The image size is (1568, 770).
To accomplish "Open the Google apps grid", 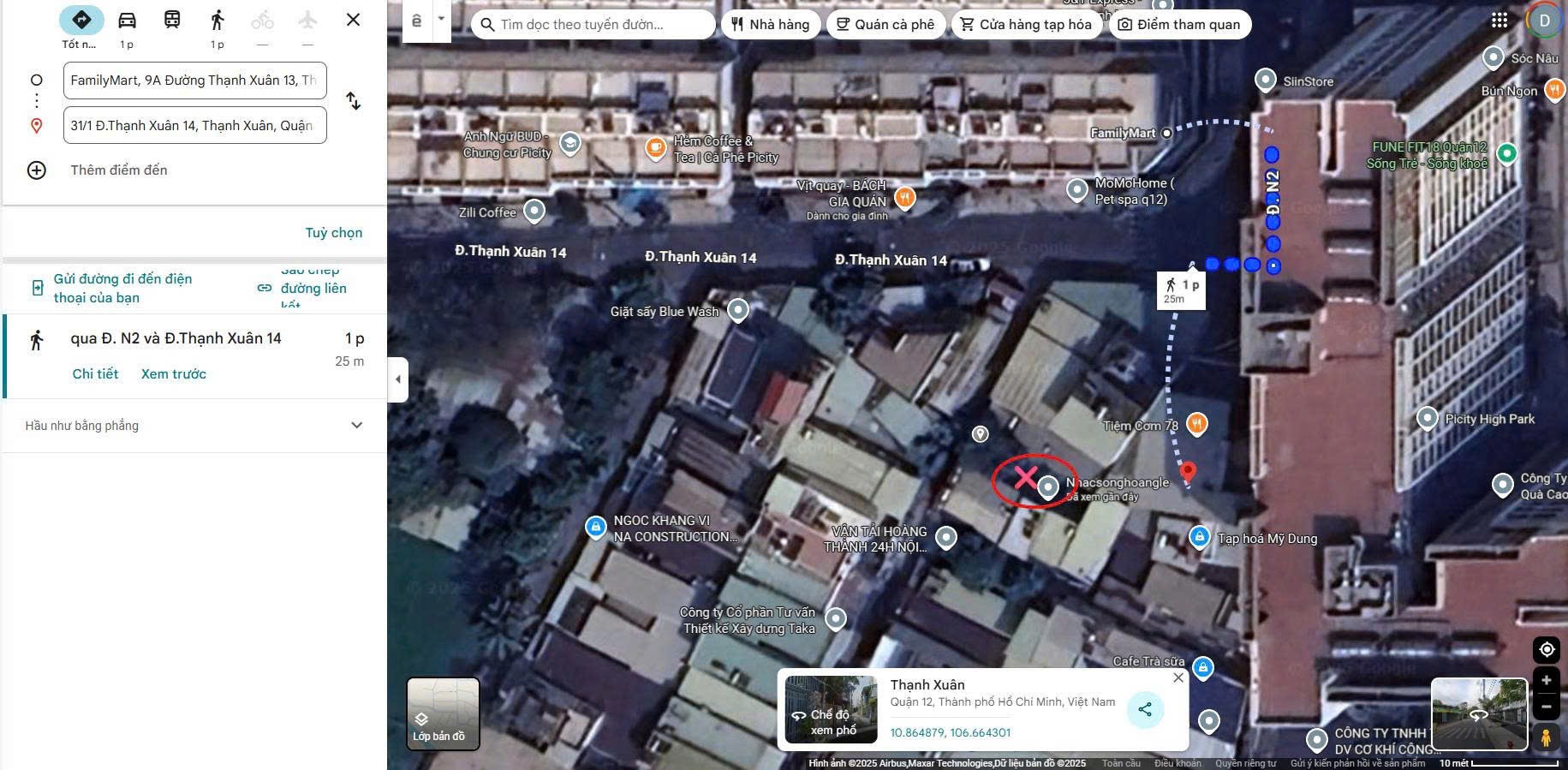I will (x=1499, y=21).
